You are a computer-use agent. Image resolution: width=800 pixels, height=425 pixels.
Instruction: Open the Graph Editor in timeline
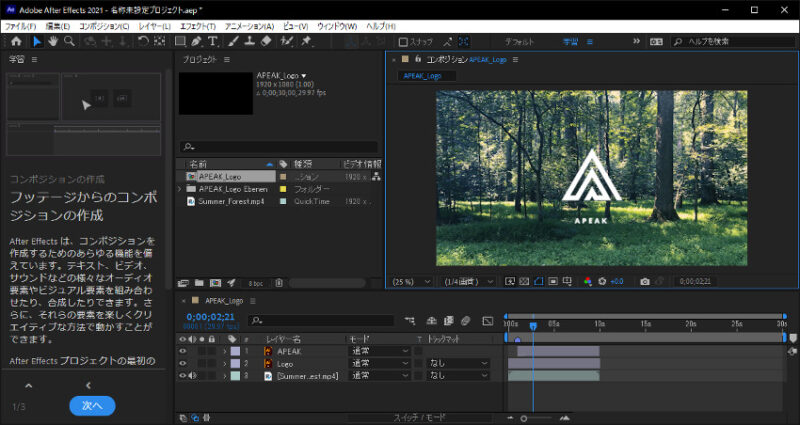(x=488, y=321)
